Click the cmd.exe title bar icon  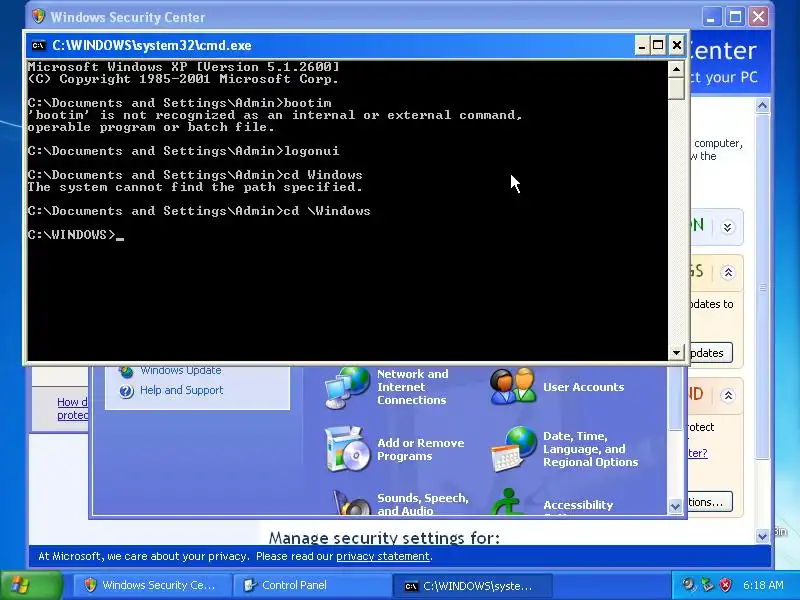[38, 45]
